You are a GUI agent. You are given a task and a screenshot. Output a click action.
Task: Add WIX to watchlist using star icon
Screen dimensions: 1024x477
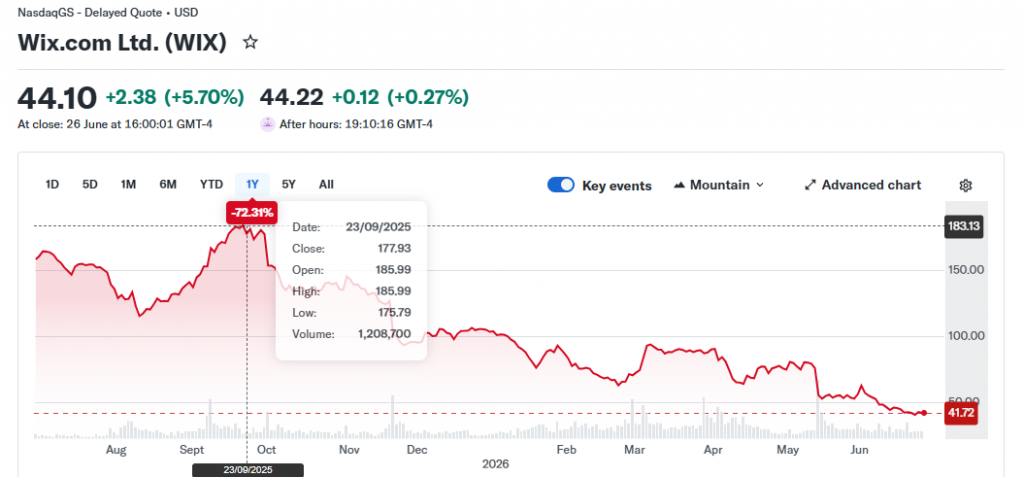[x=250, y=43]
